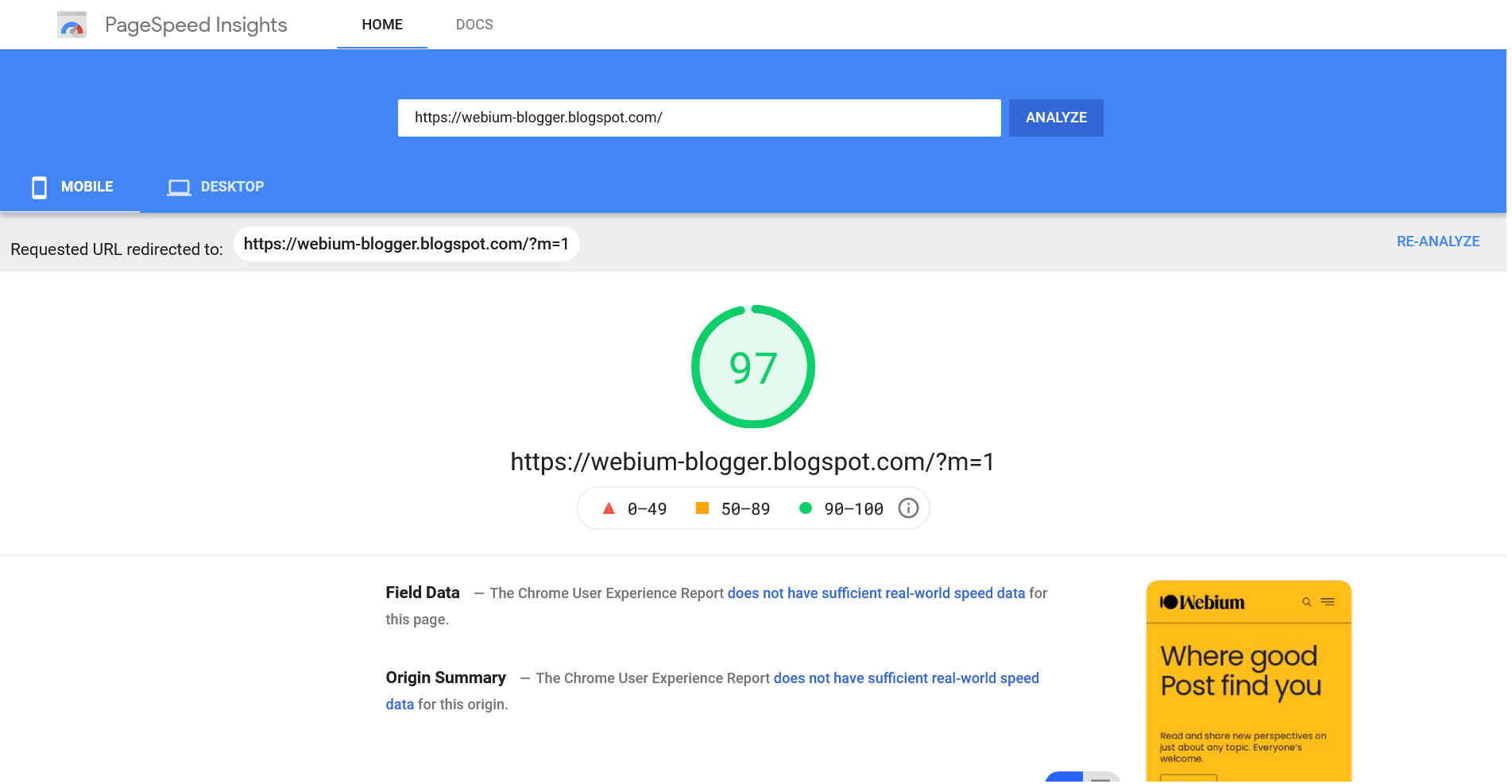Click the blue view toggle at bottom
This screenshot has width=1512, height=784.
[1064, 778]
